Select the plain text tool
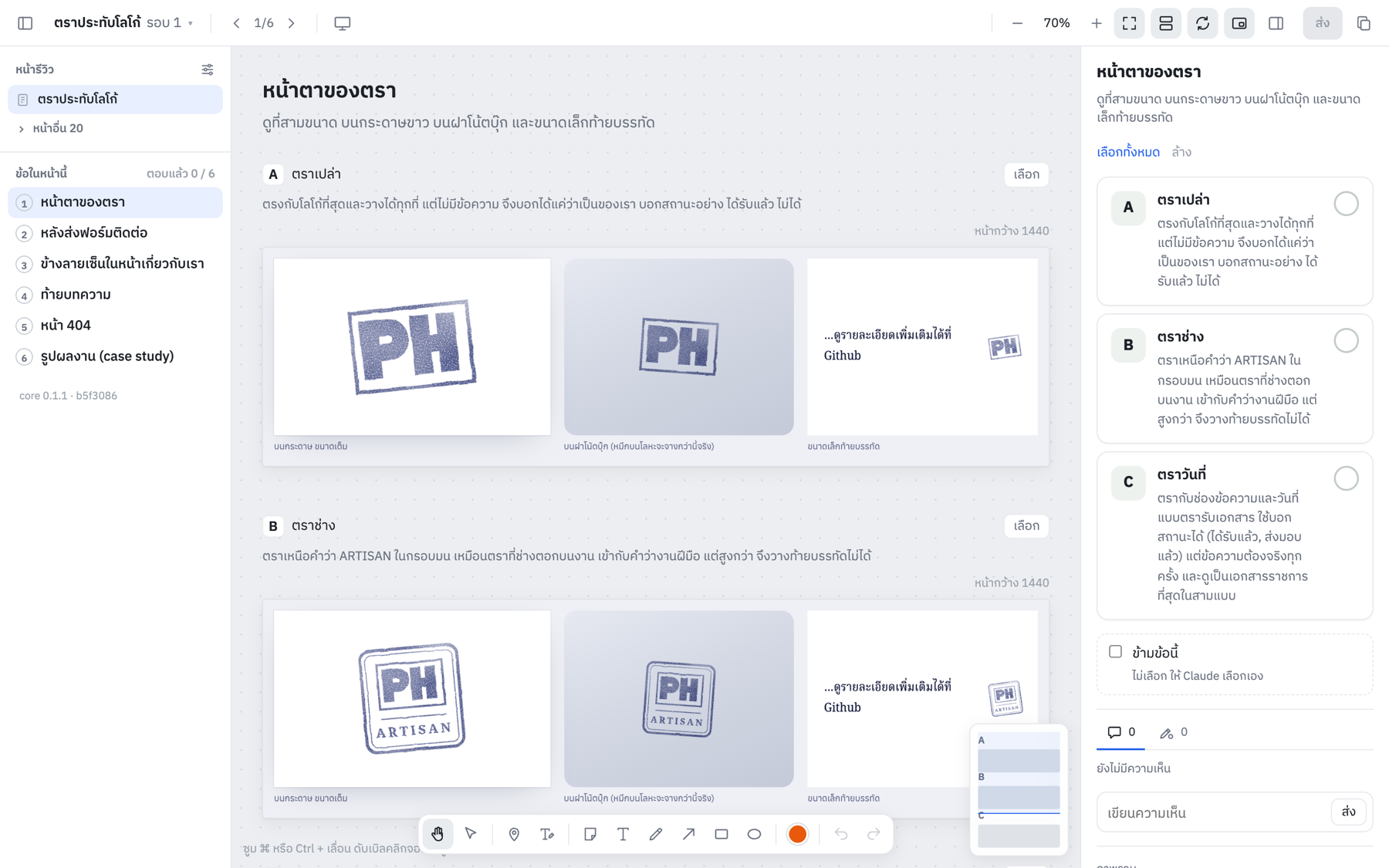The width and height of the screenshot is (1389, 868). click(623, 834)
